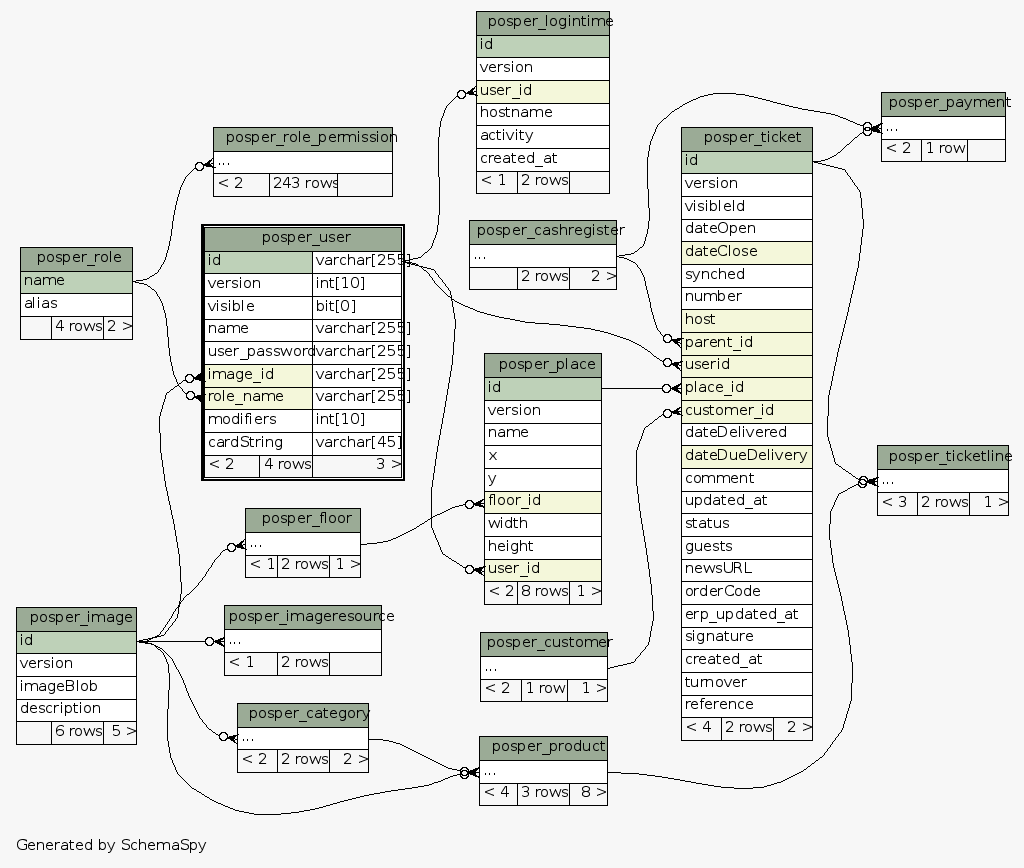Viewport: 1024px width, 868px height.
Task: Expand the ellipsis row in posper_ticketline
Action: point(943,480)
